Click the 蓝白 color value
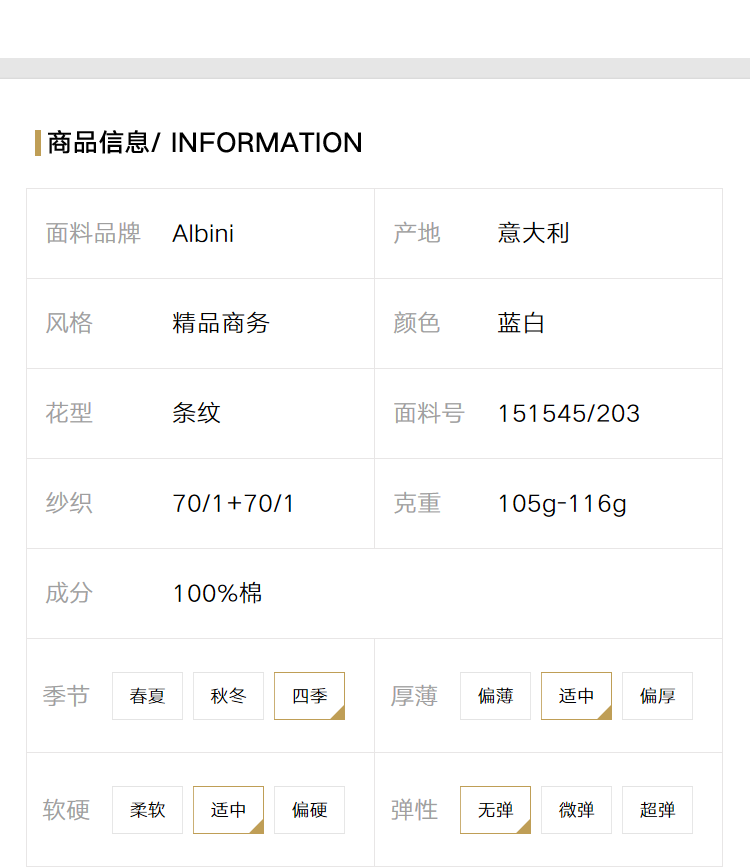The height and width of the screenshot is (867, 750). click(521, 323)
